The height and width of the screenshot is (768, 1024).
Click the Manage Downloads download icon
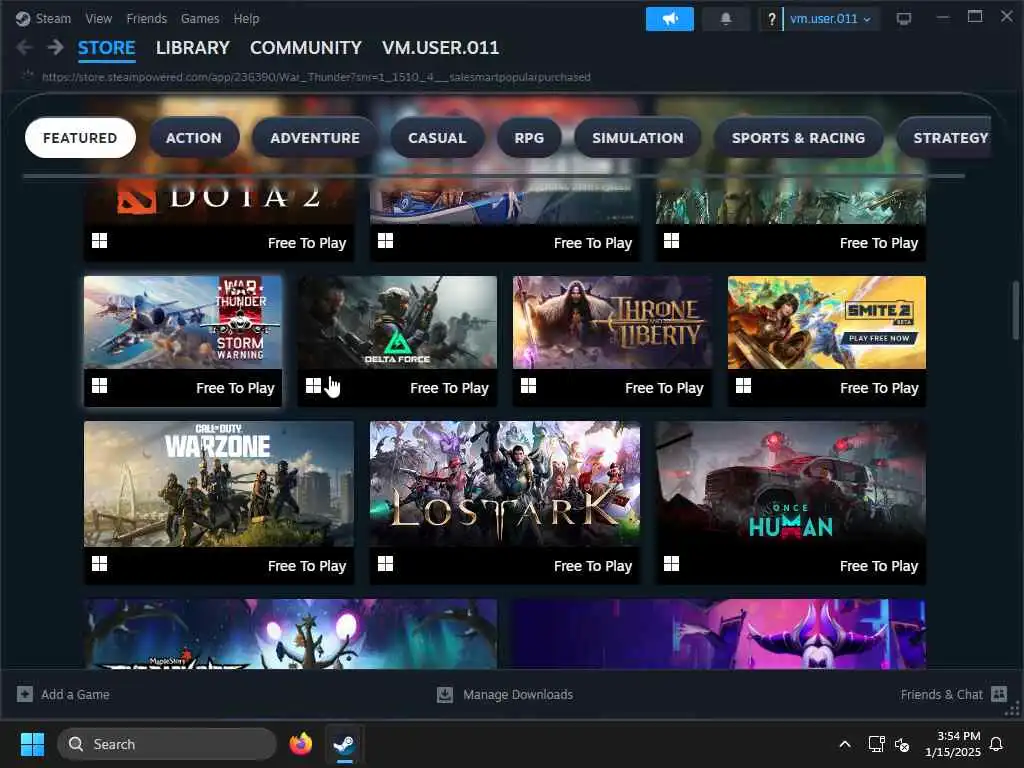pos(445,694)
